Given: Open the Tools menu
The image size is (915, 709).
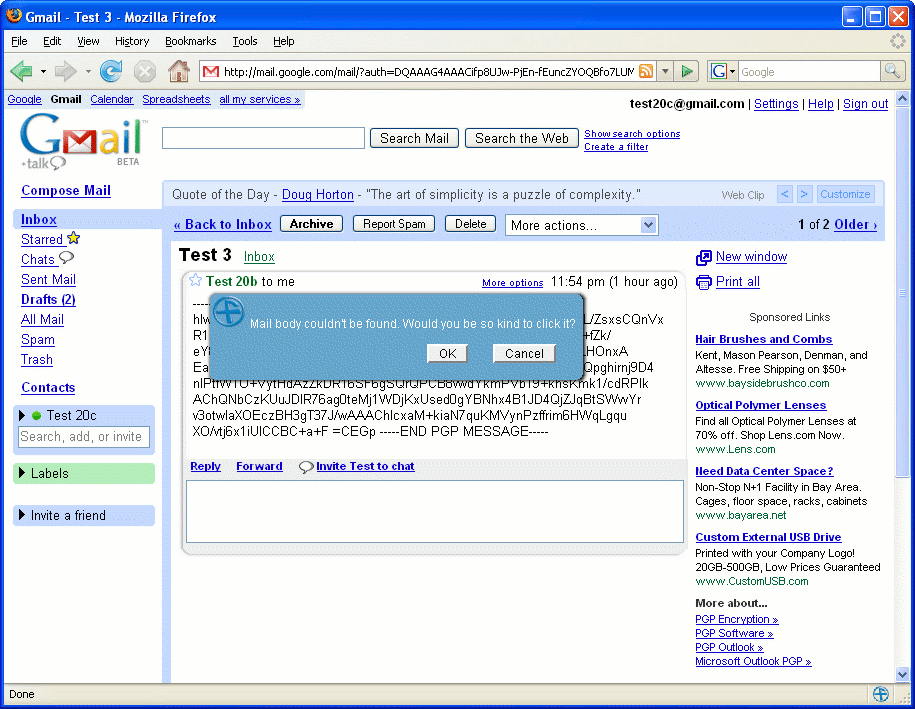Looking at the screenshot, I should coord(245,41).
